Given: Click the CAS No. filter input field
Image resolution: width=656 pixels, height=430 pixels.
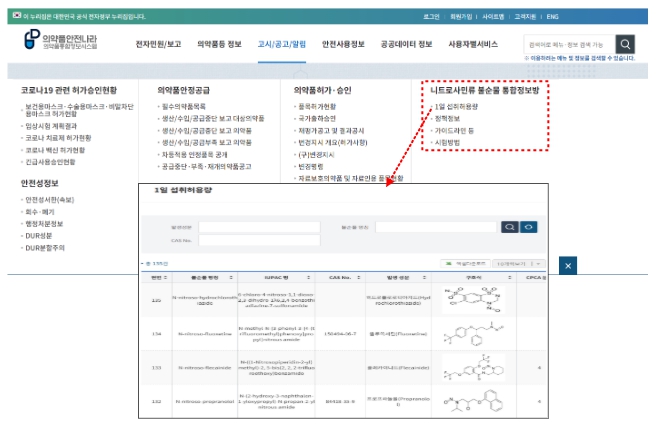Looking at the screenshot, I should (x=259, y=240).
